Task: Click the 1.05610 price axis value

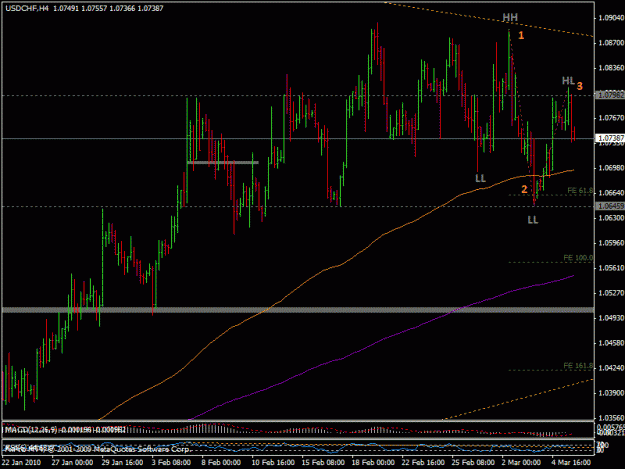Action: pos(611,268)
